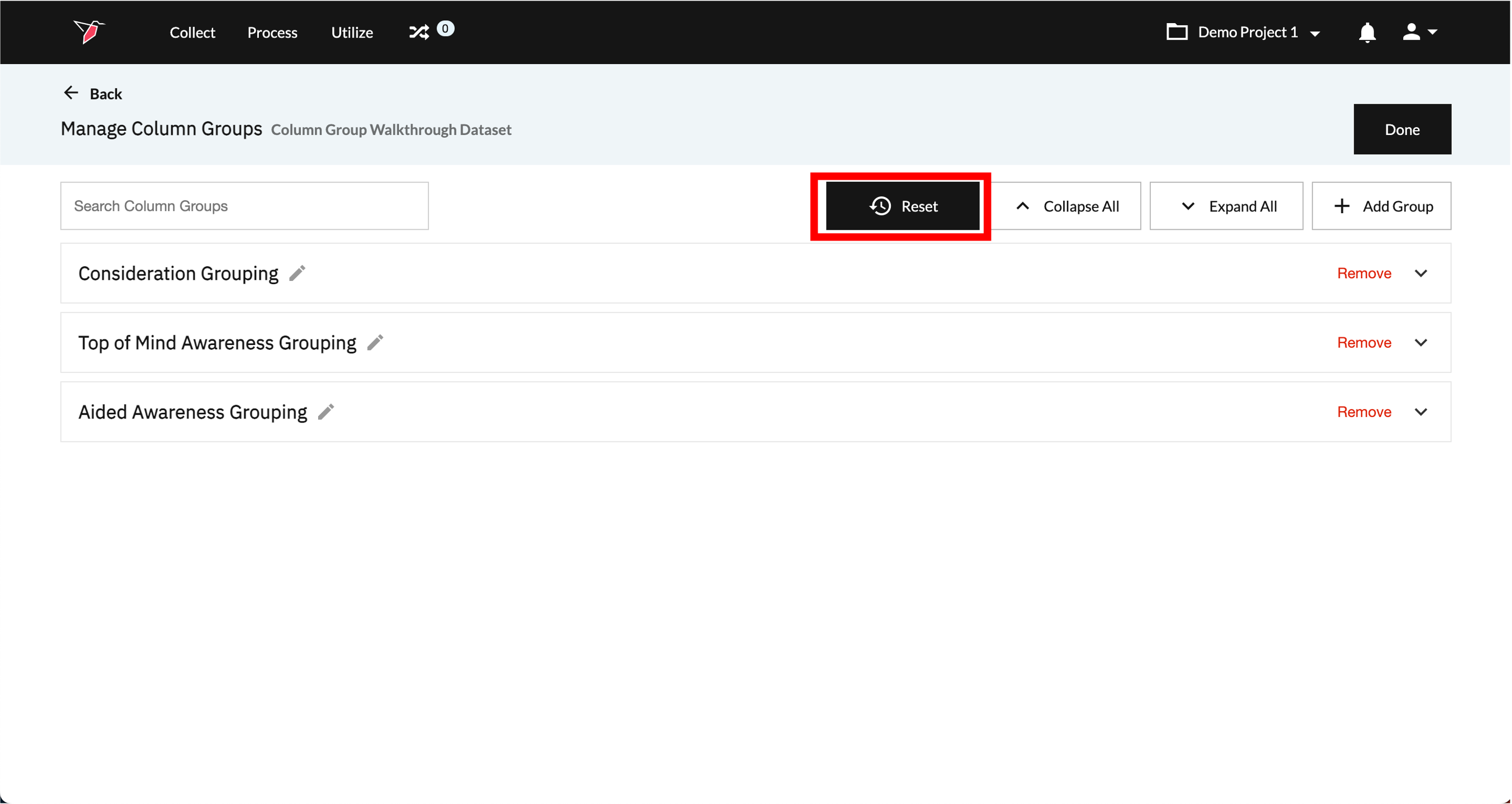Open the Process menu
The image size is (1512, 804).
[x=272, y=32]
